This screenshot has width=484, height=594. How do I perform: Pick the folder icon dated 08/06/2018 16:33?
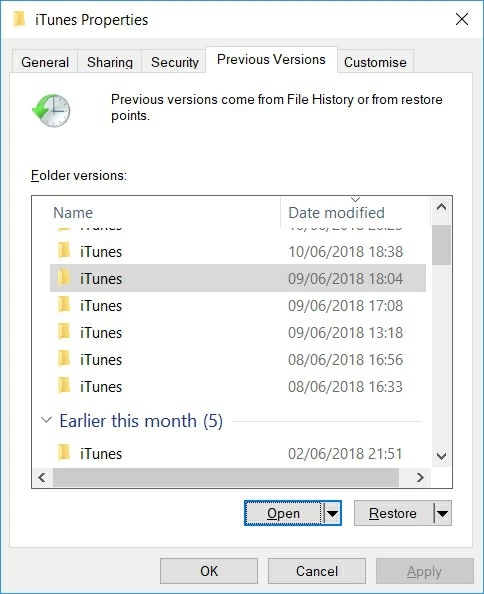(64, 385)
